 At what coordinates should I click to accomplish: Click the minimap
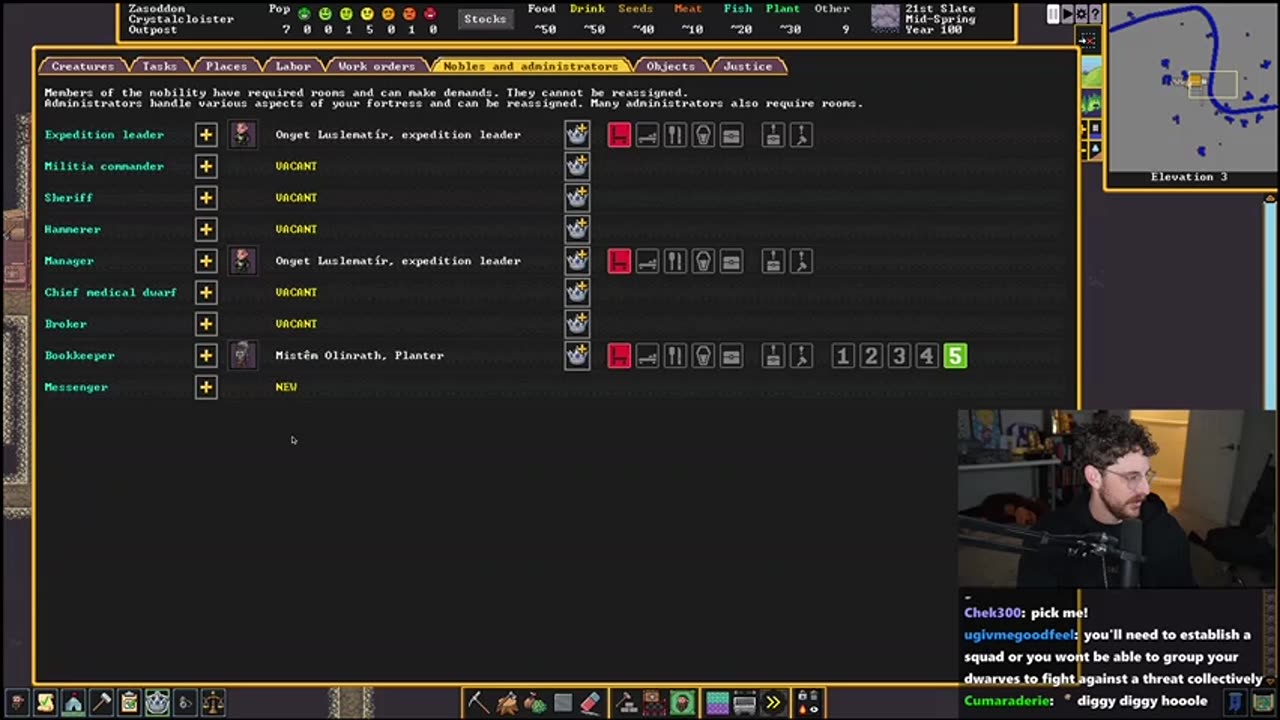pyautogui.click(x=1192, y=88)
